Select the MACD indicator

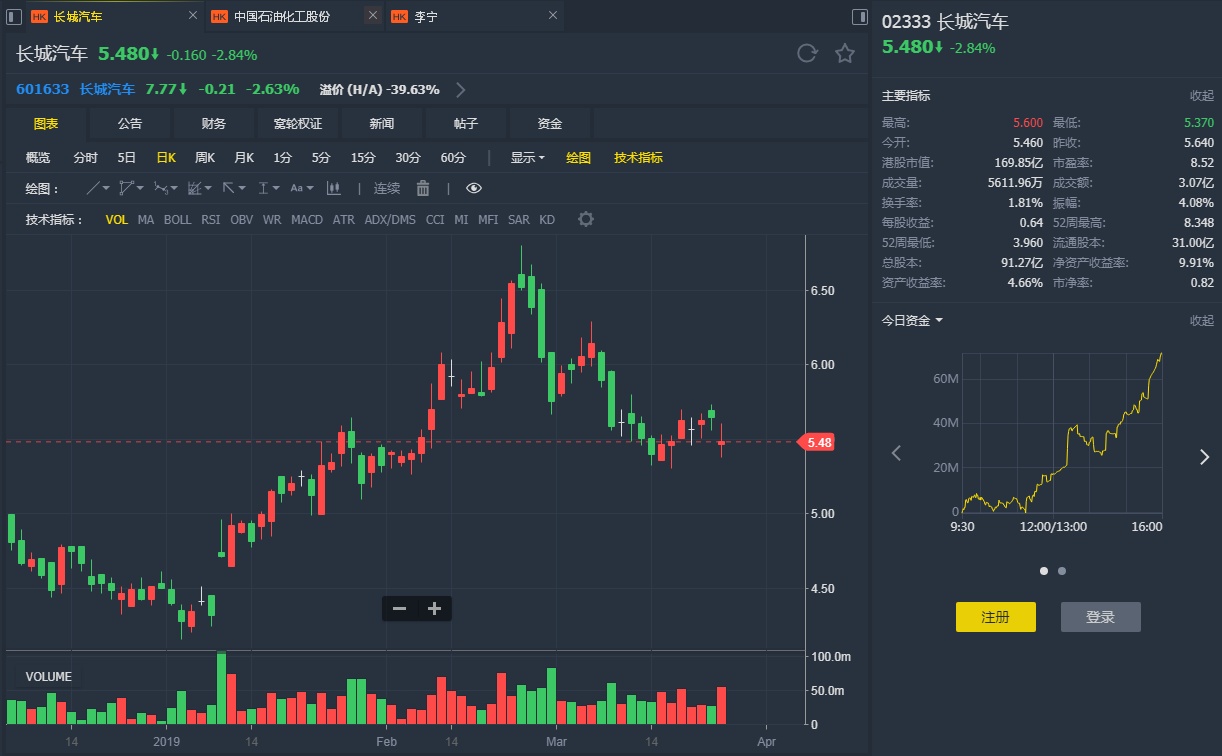tap(307, 219)
